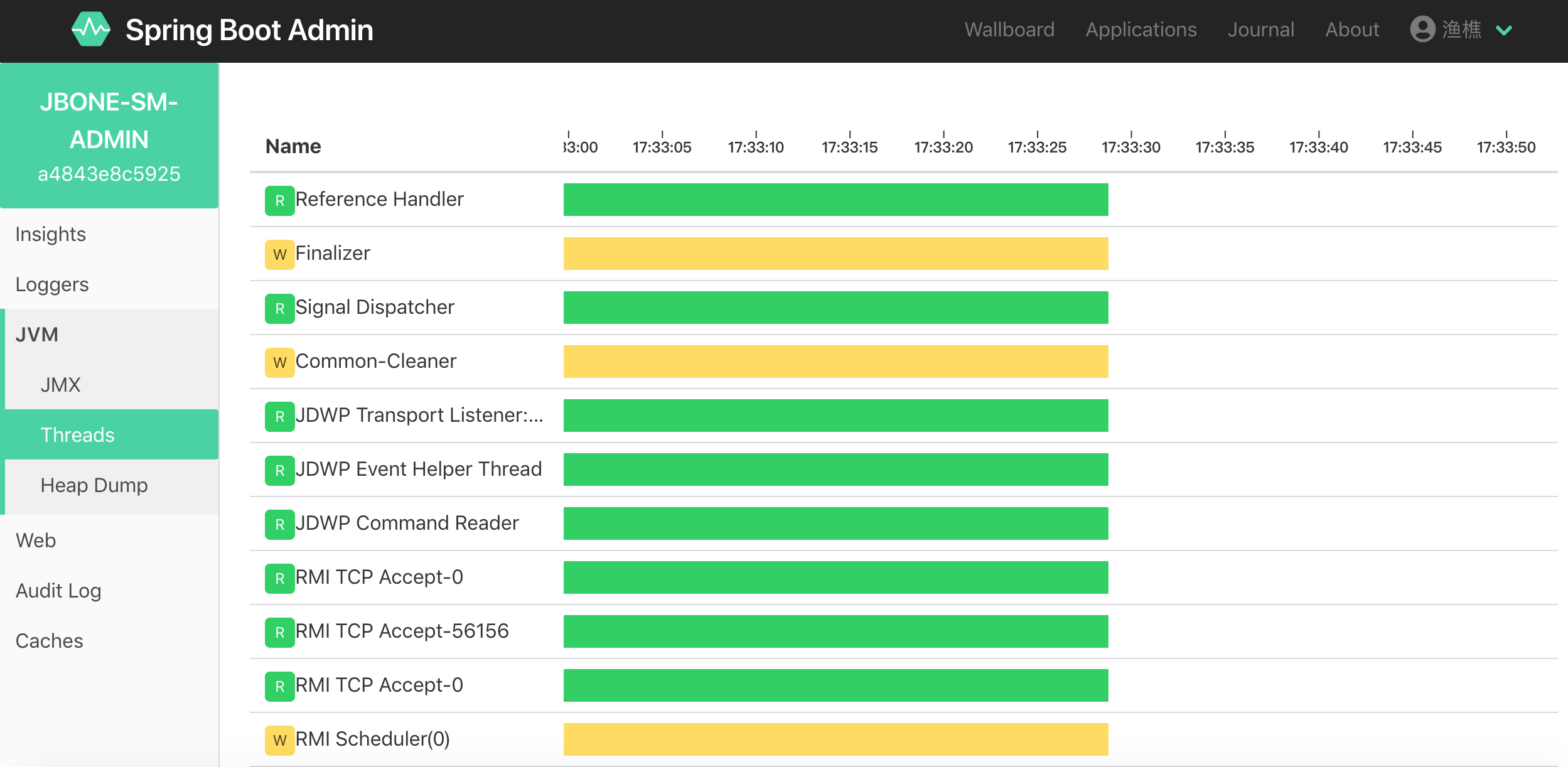Click the R state badge for Reference Handler
This screenshot has height=767, width=1568.
[279, 200]
